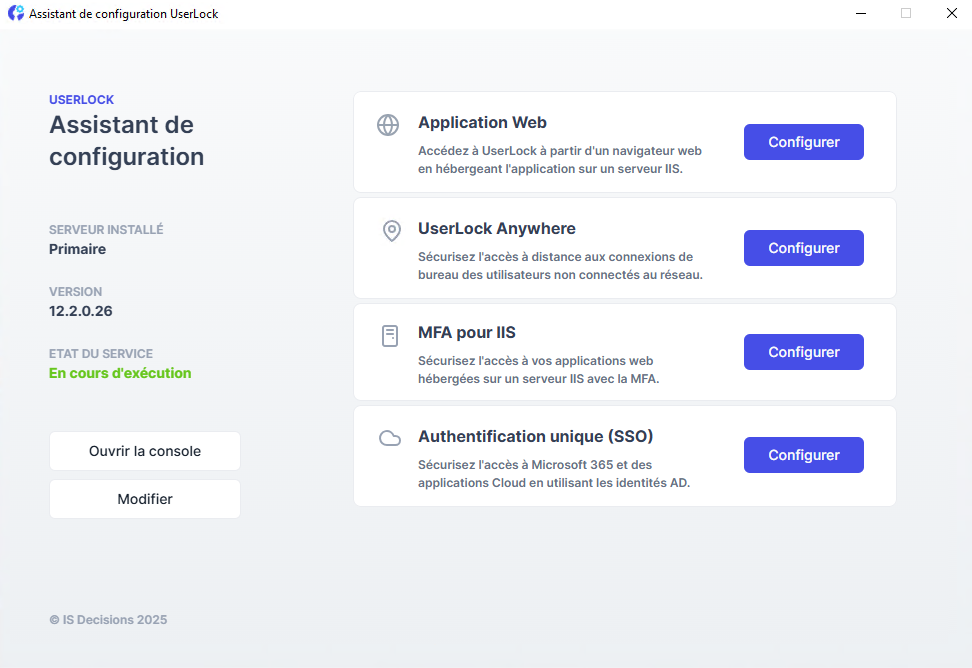
Task: Click the Application Web description text
Action: (x=560, y=160)
